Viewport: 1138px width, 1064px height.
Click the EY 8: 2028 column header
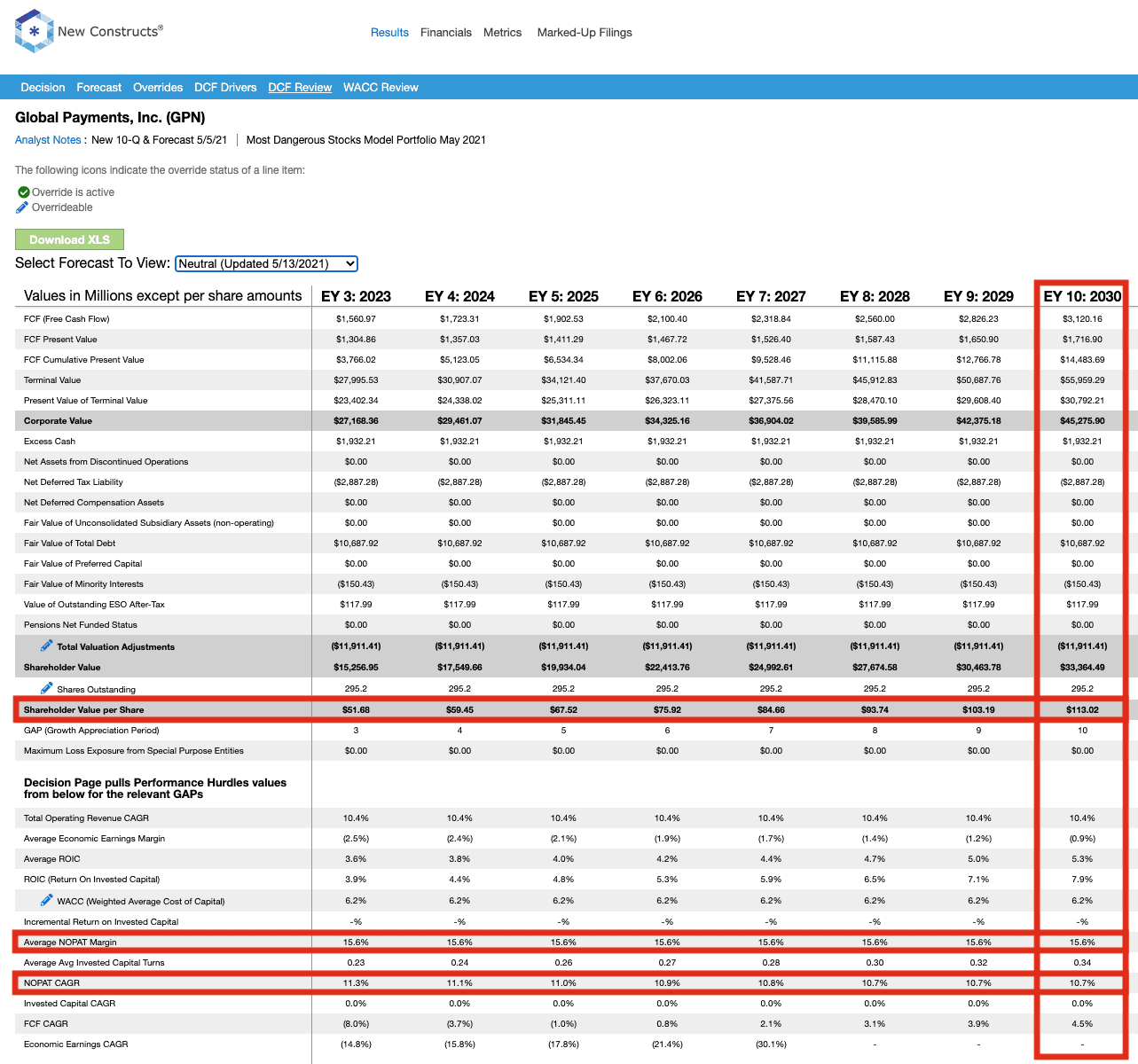point(875,296)
